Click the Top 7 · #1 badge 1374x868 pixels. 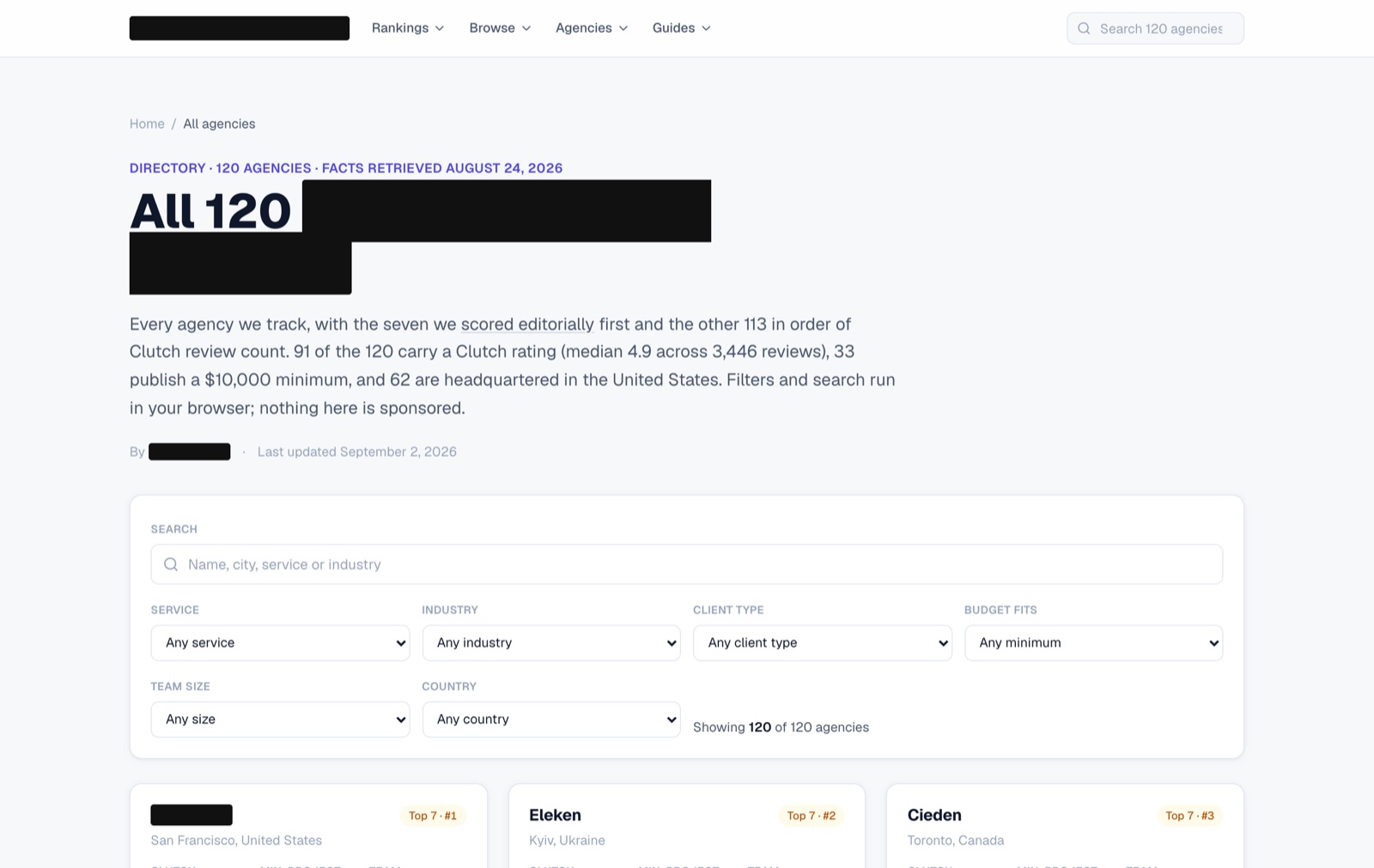[x=433, y=816]
